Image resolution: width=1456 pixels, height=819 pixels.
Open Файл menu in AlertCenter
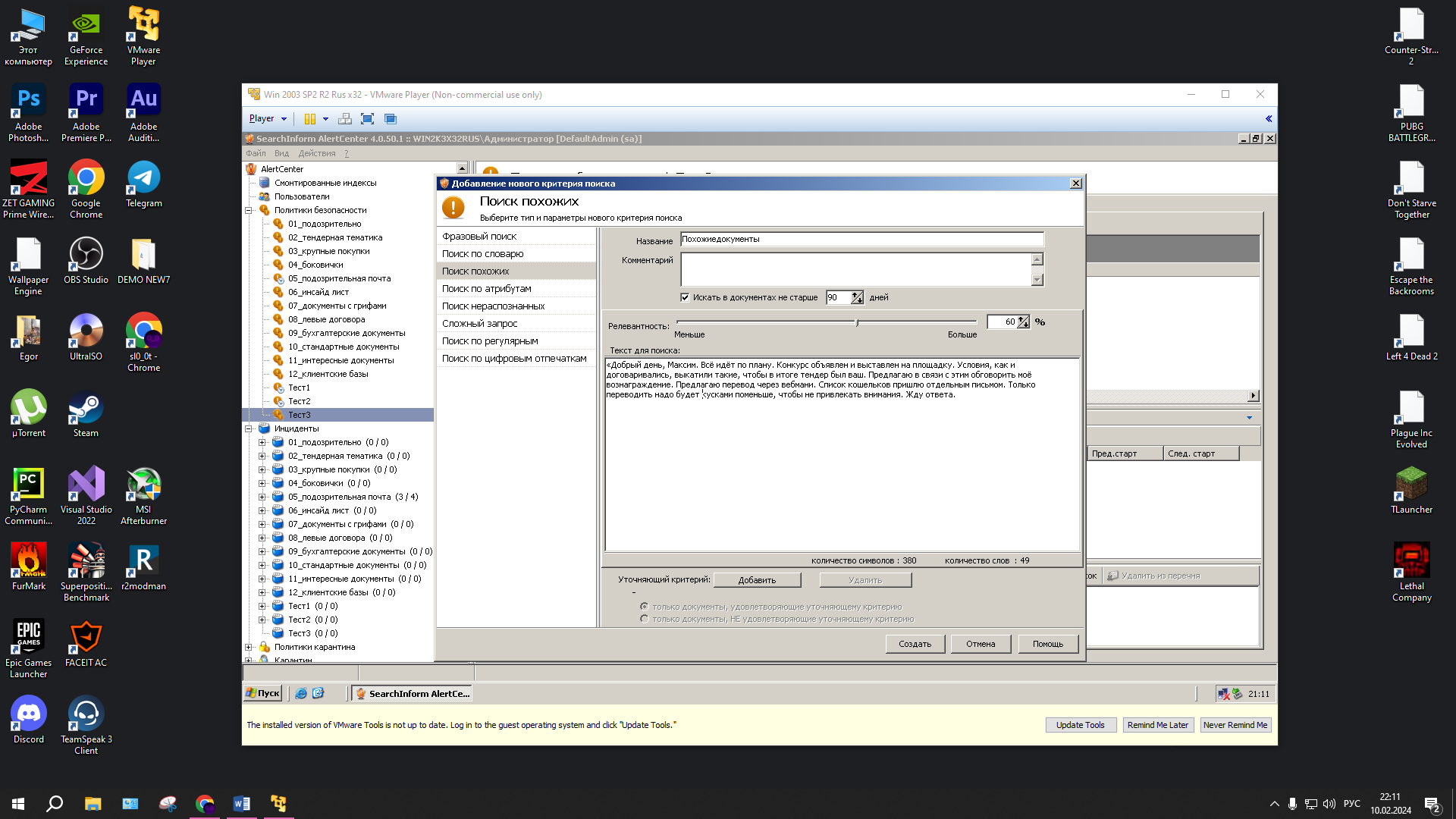(256, 153)
